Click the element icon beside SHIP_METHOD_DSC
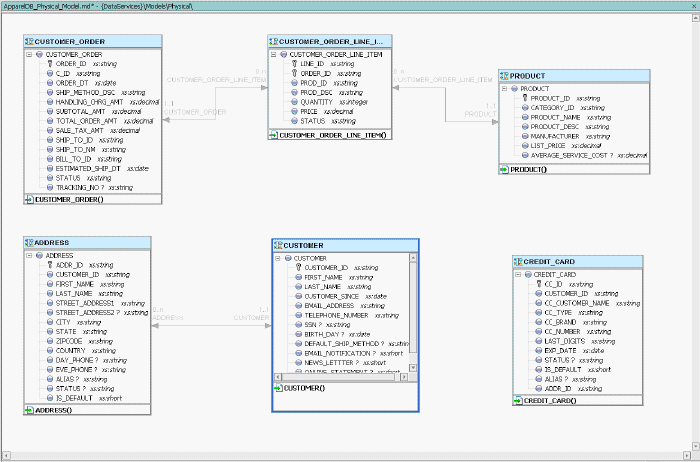The image size is (700, 462). click(50, 92)
